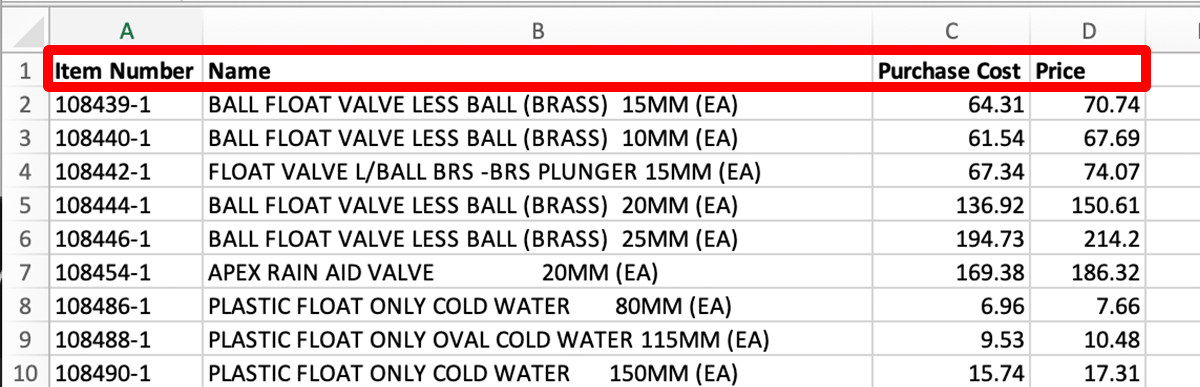Select purchase cost cell 9.53
This screenshot has height=387, width=1200.
[x=951, y=341]
